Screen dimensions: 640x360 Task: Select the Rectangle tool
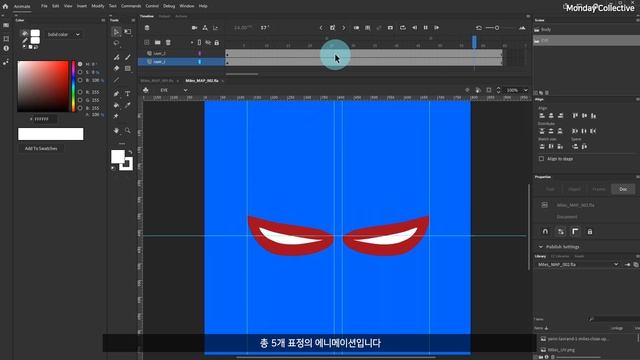tap(128, 69)
